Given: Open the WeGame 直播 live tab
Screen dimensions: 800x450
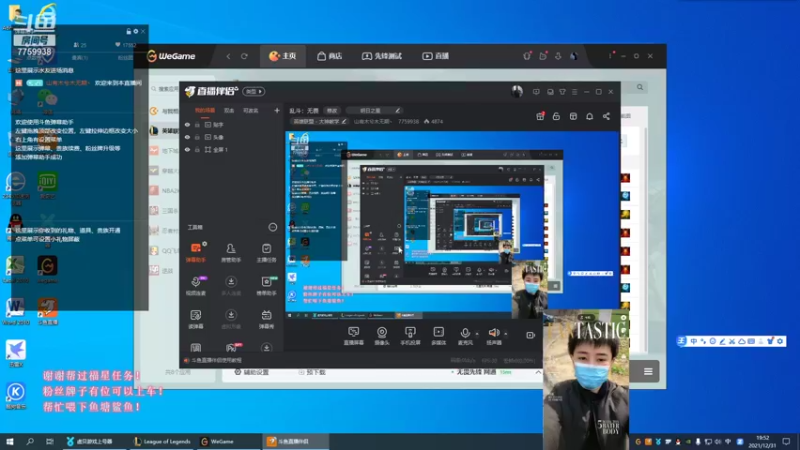Looking at the screenshot, I should tap(435, 56).
